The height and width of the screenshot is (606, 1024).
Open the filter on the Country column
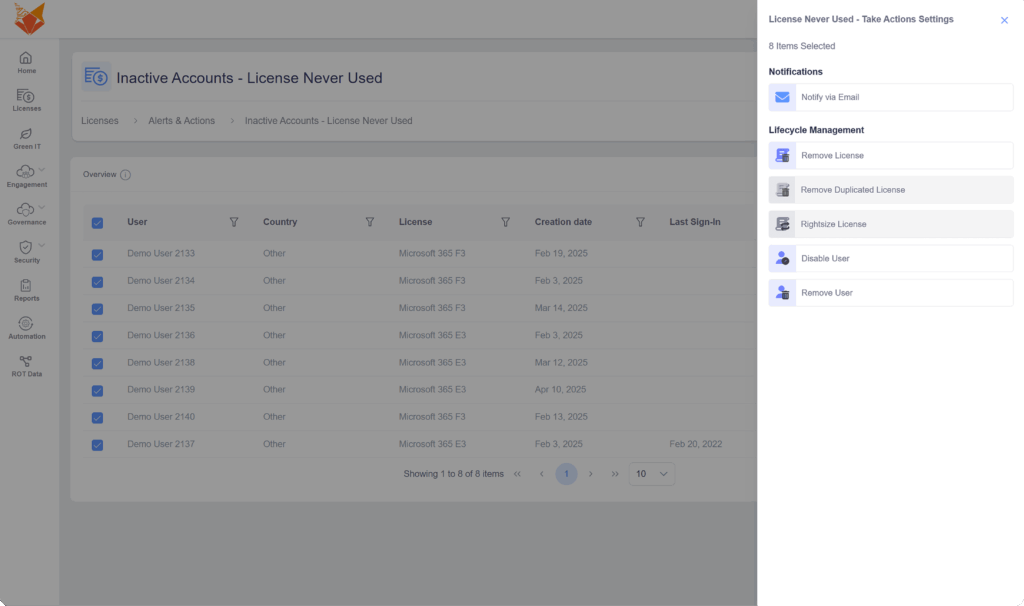click(370, 222)
